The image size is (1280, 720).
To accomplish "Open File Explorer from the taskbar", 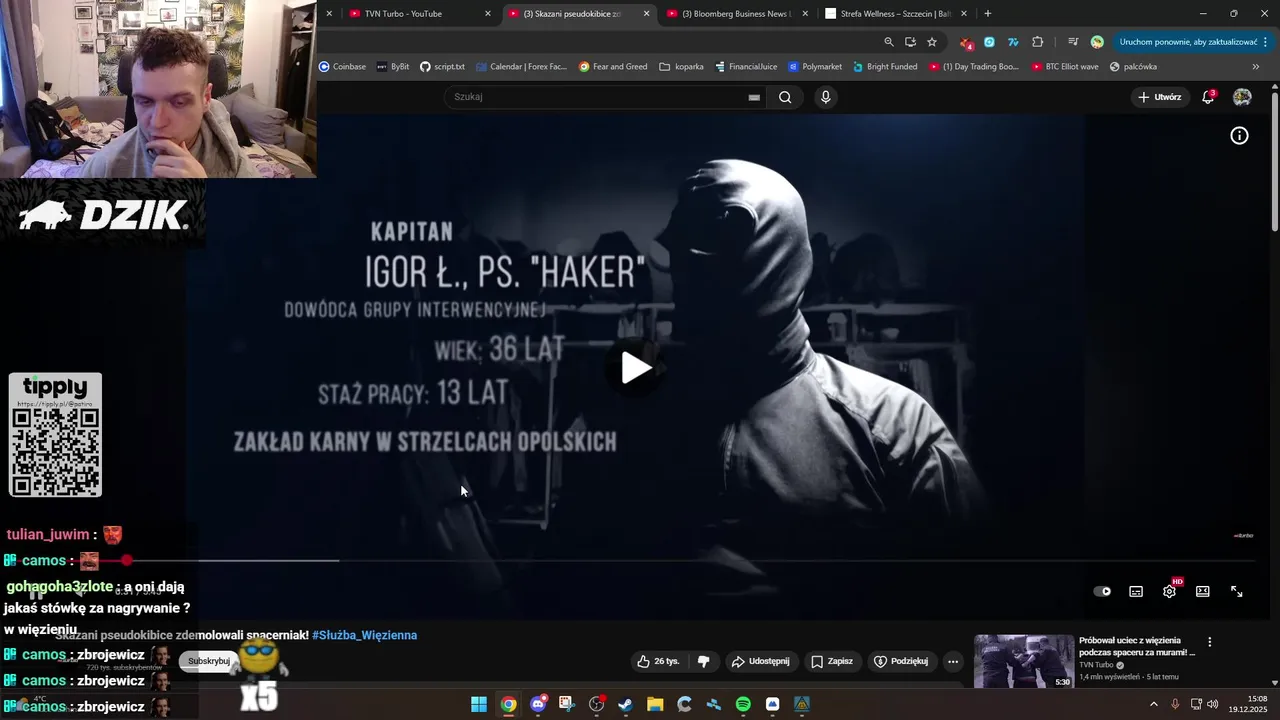I will (655, 704).
